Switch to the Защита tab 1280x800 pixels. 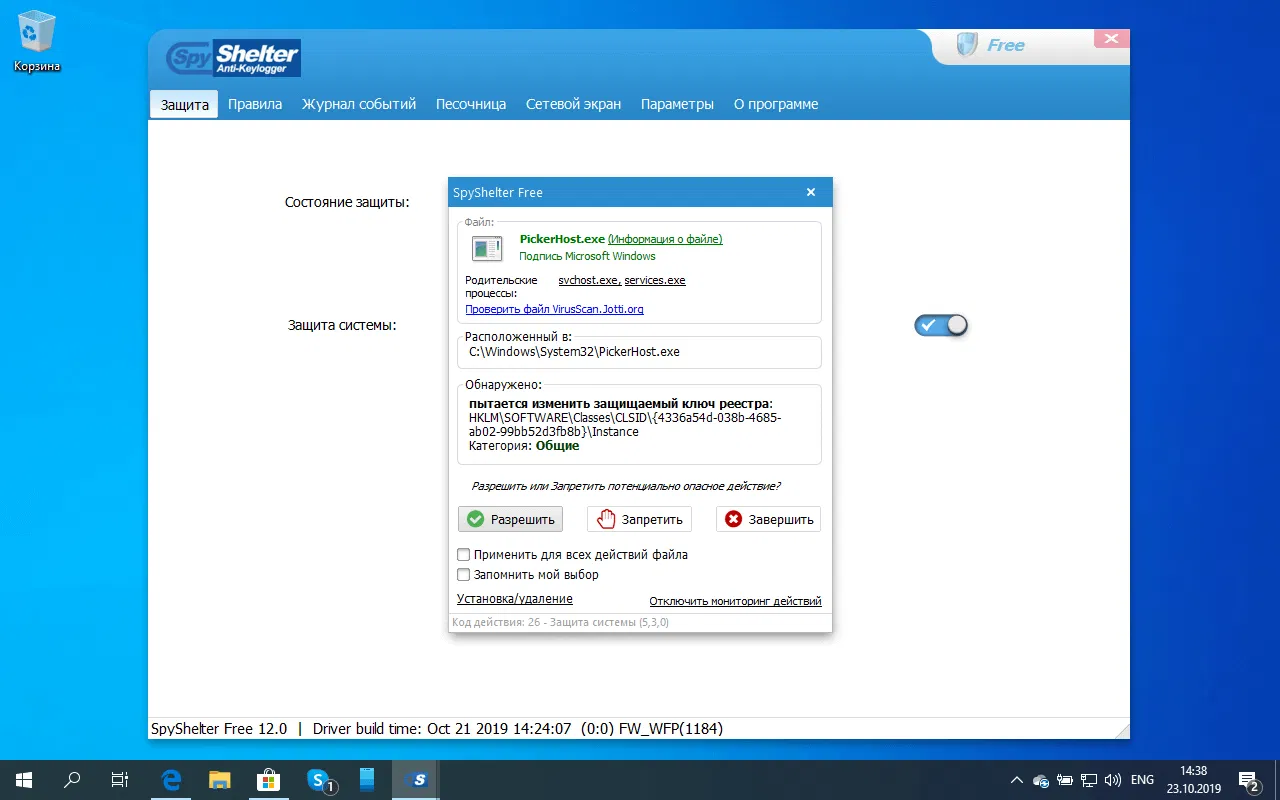185,104
